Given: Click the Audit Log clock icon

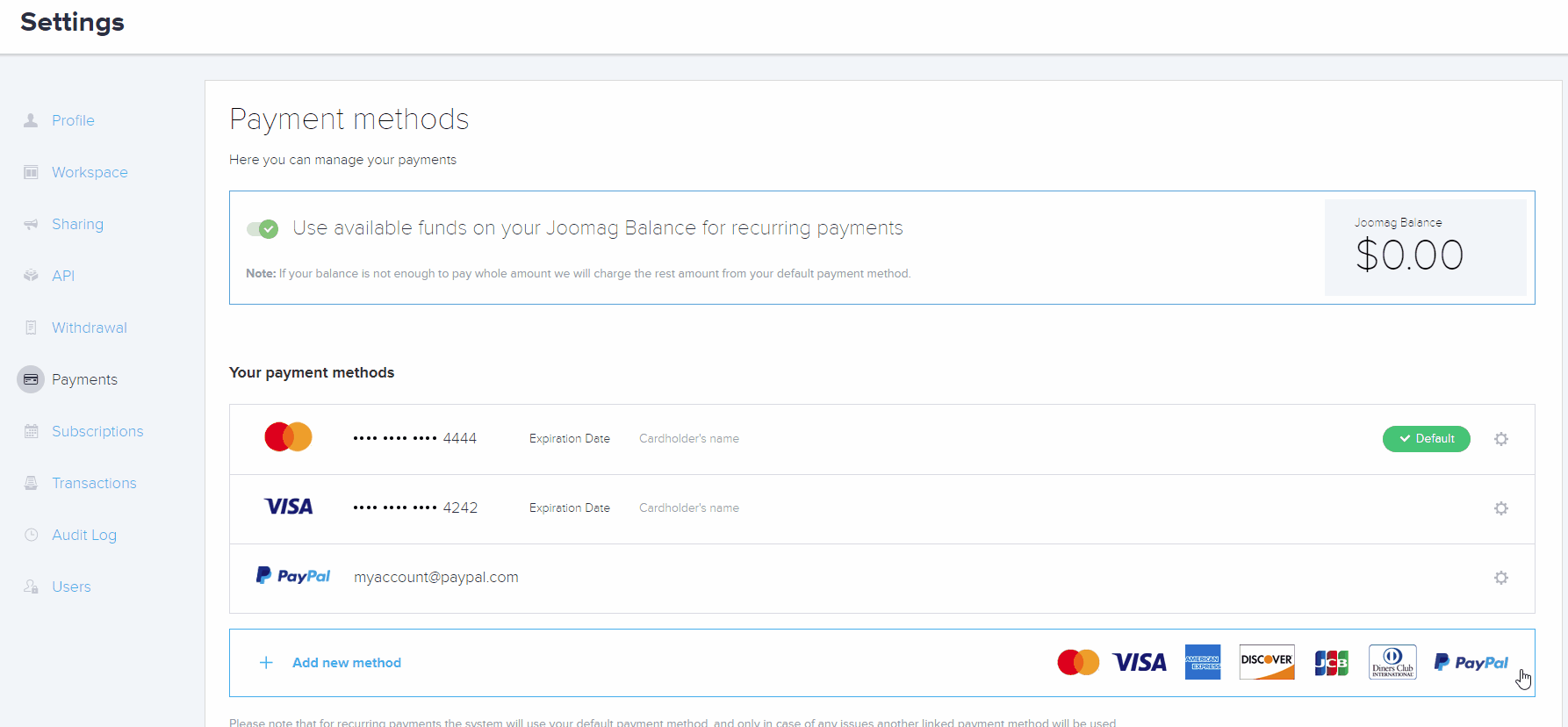Looking at the screenshot, I should click(x=31, y=535).
